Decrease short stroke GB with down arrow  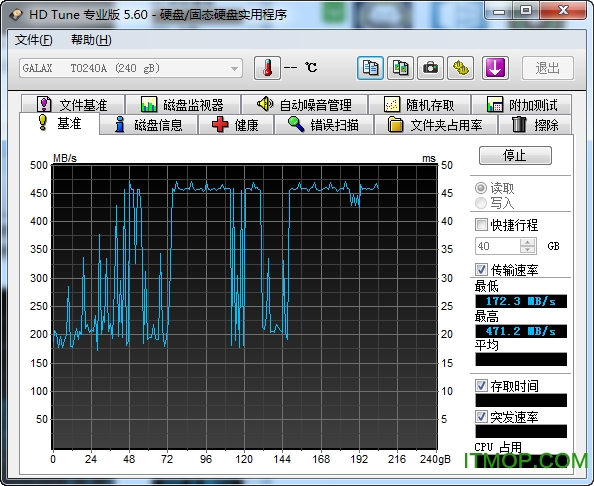pyautogui.click(x=528, y=250)
